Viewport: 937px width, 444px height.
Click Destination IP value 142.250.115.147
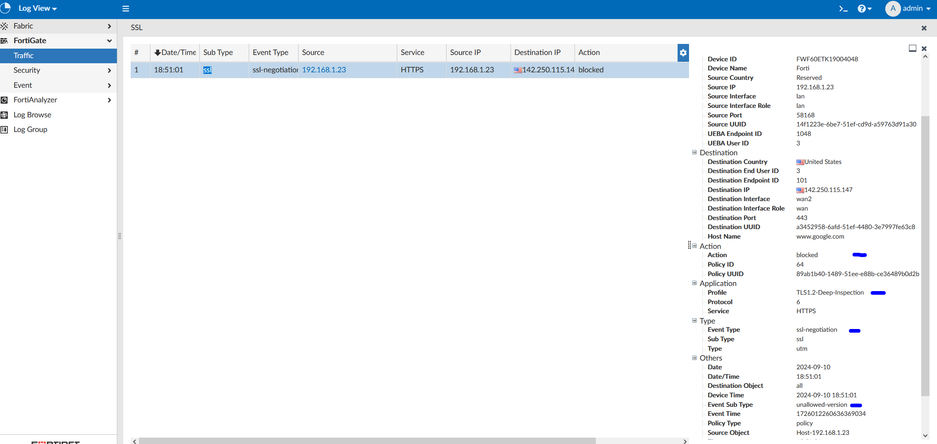coord(828,189)
